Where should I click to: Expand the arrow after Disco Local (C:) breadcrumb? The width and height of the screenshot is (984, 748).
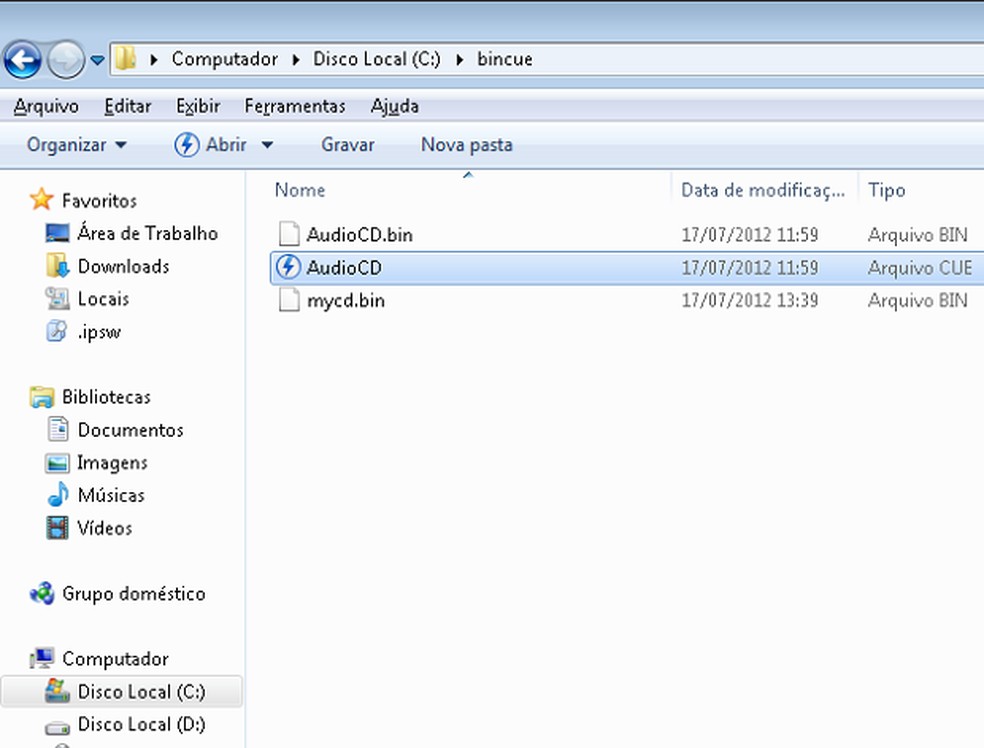click(460, 60)
